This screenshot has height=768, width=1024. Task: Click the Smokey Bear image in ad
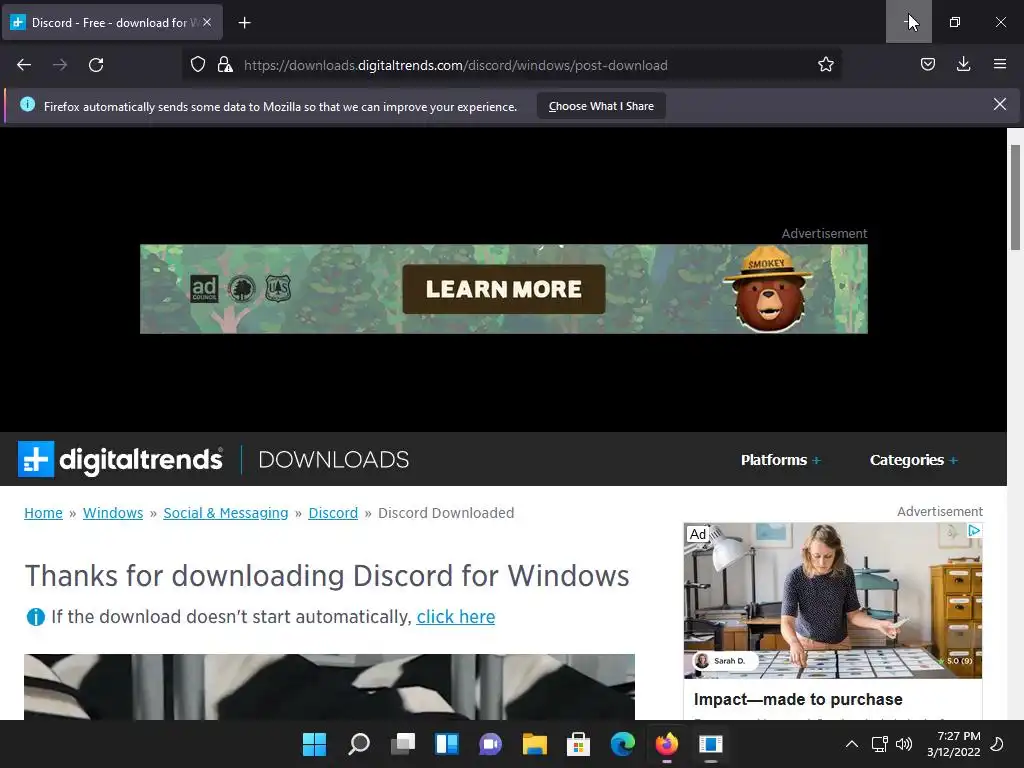click(769, 289)
